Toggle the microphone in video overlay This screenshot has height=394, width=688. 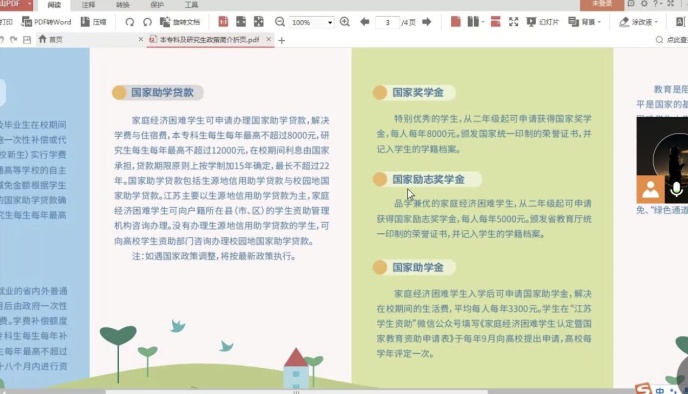[x=676, y=190]
